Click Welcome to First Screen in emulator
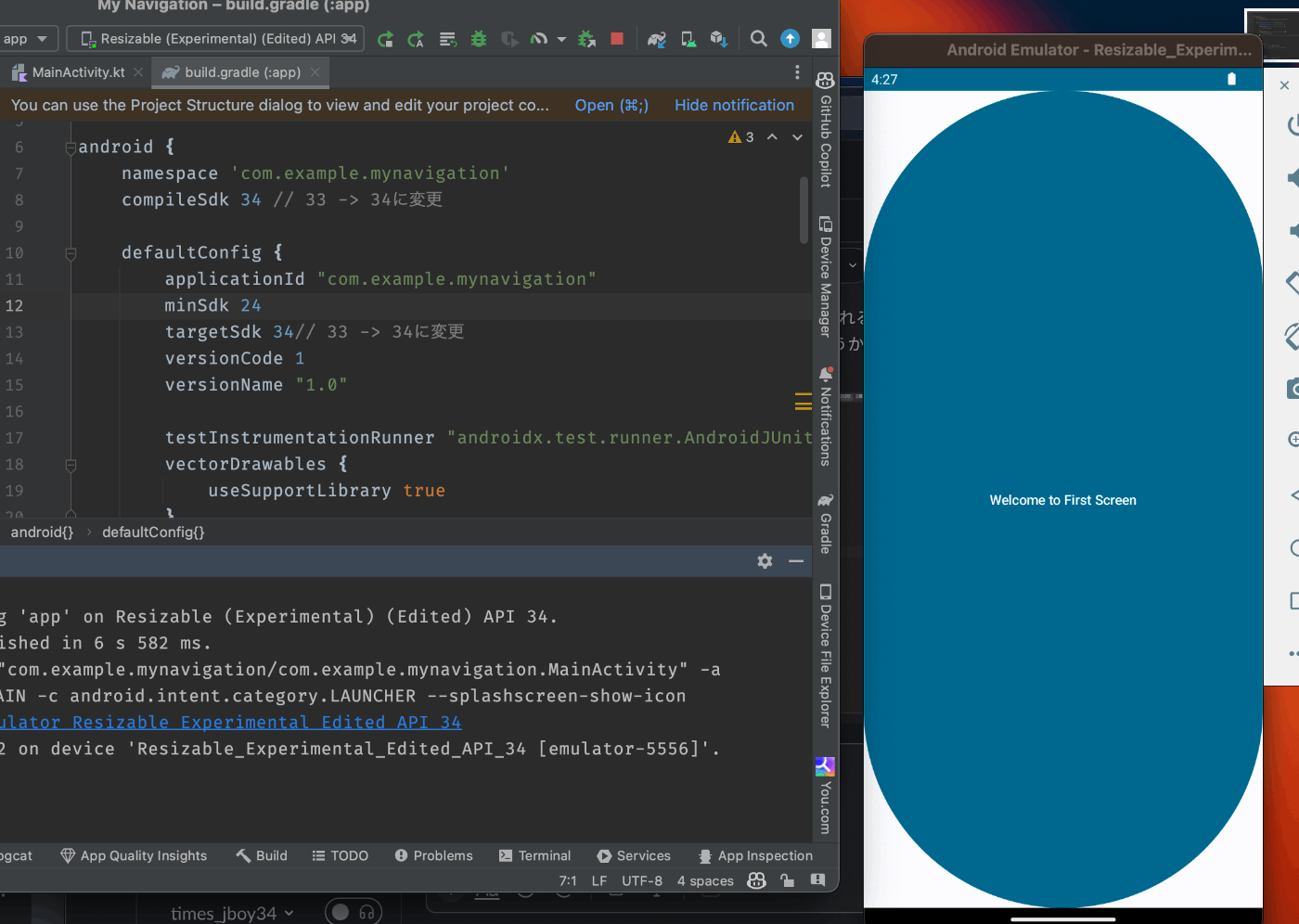This screenshot has width=1299, height=924. point(1062,501)
